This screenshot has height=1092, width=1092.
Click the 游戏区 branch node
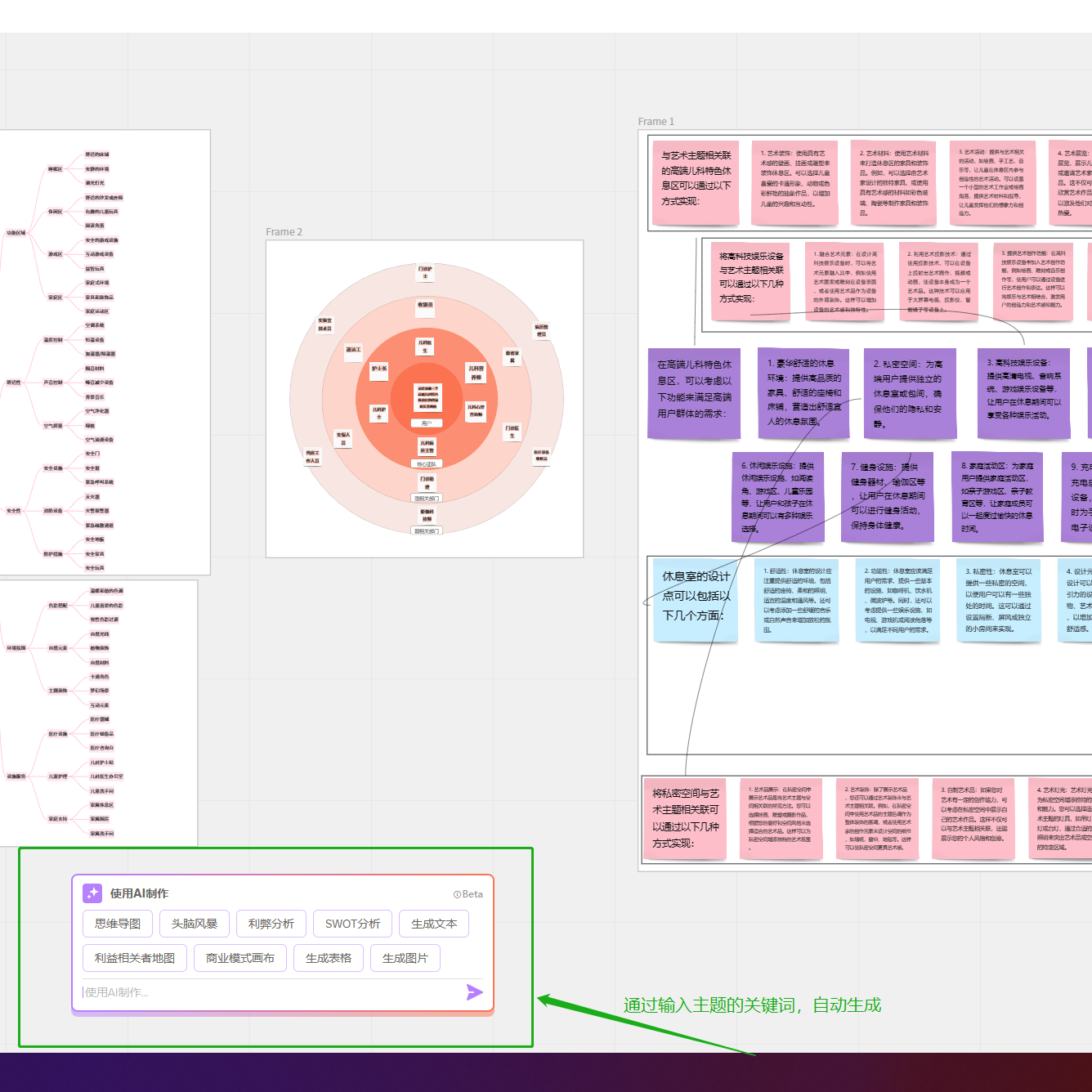[55, 254]
